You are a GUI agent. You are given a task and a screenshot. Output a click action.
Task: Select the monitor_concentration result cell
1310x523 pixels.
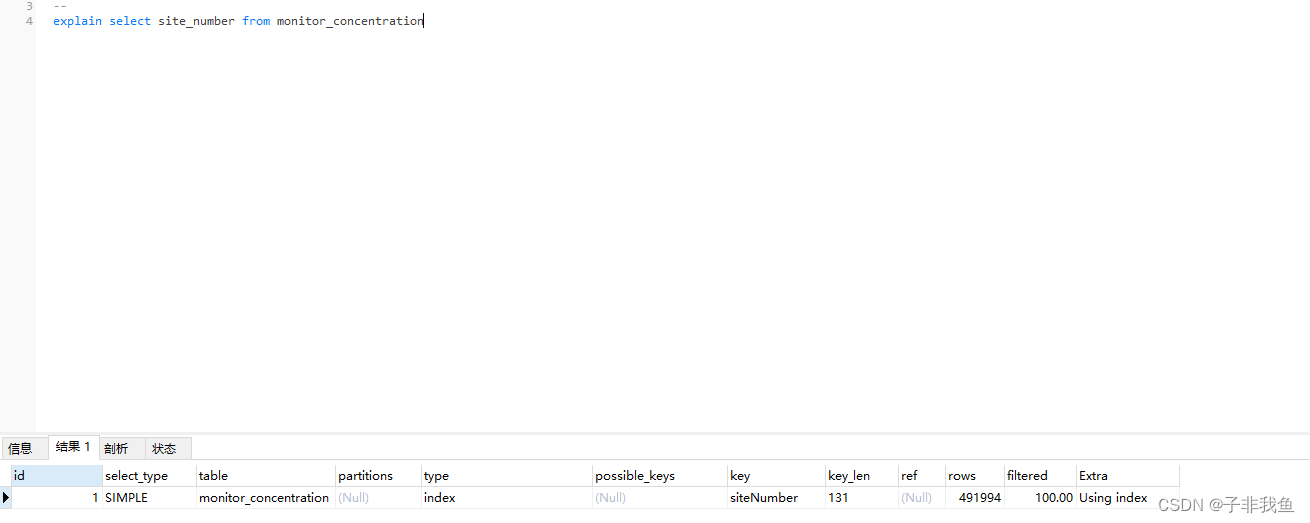[x=266, y=498]
